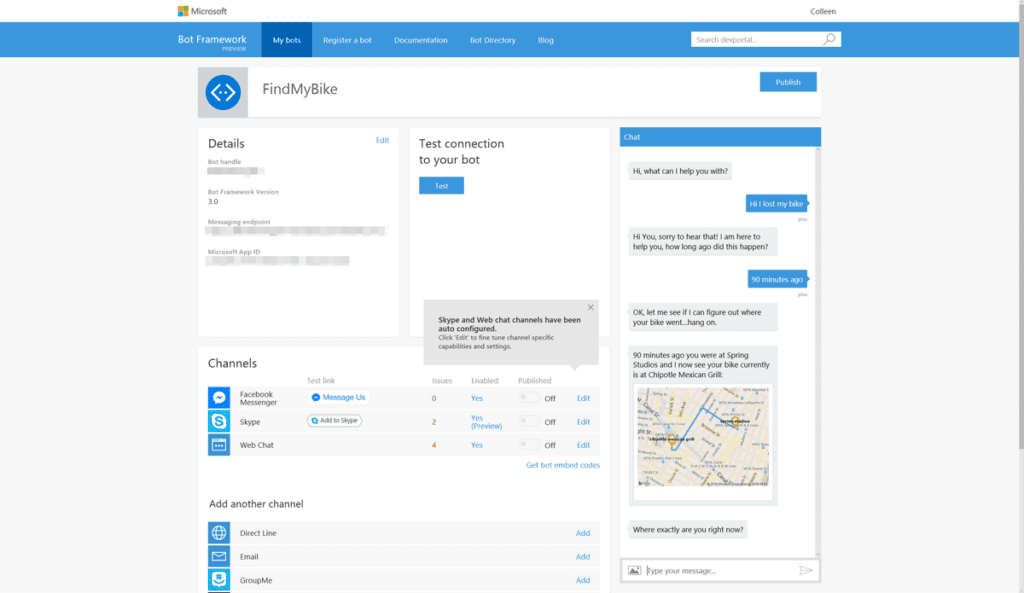Click the Direct Line globe icon

tap(219, 533)
